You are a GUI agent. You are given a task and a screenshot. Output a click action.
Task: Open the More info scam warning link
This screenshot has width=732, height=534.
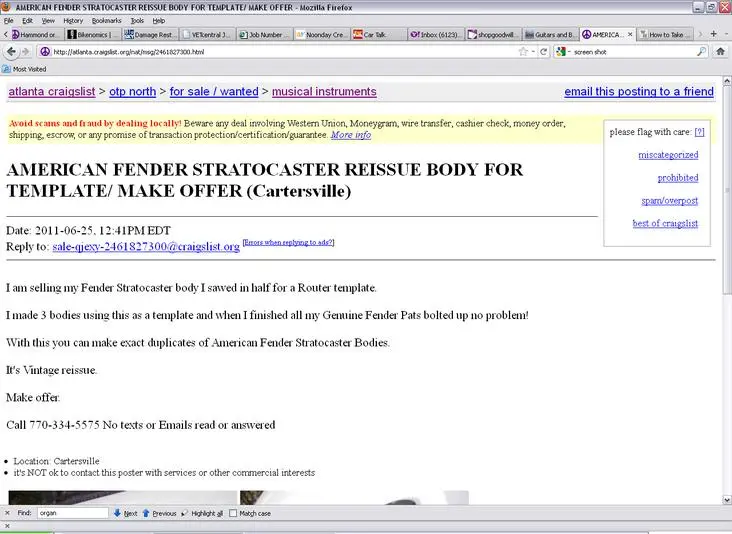click(x=351, y=135)
